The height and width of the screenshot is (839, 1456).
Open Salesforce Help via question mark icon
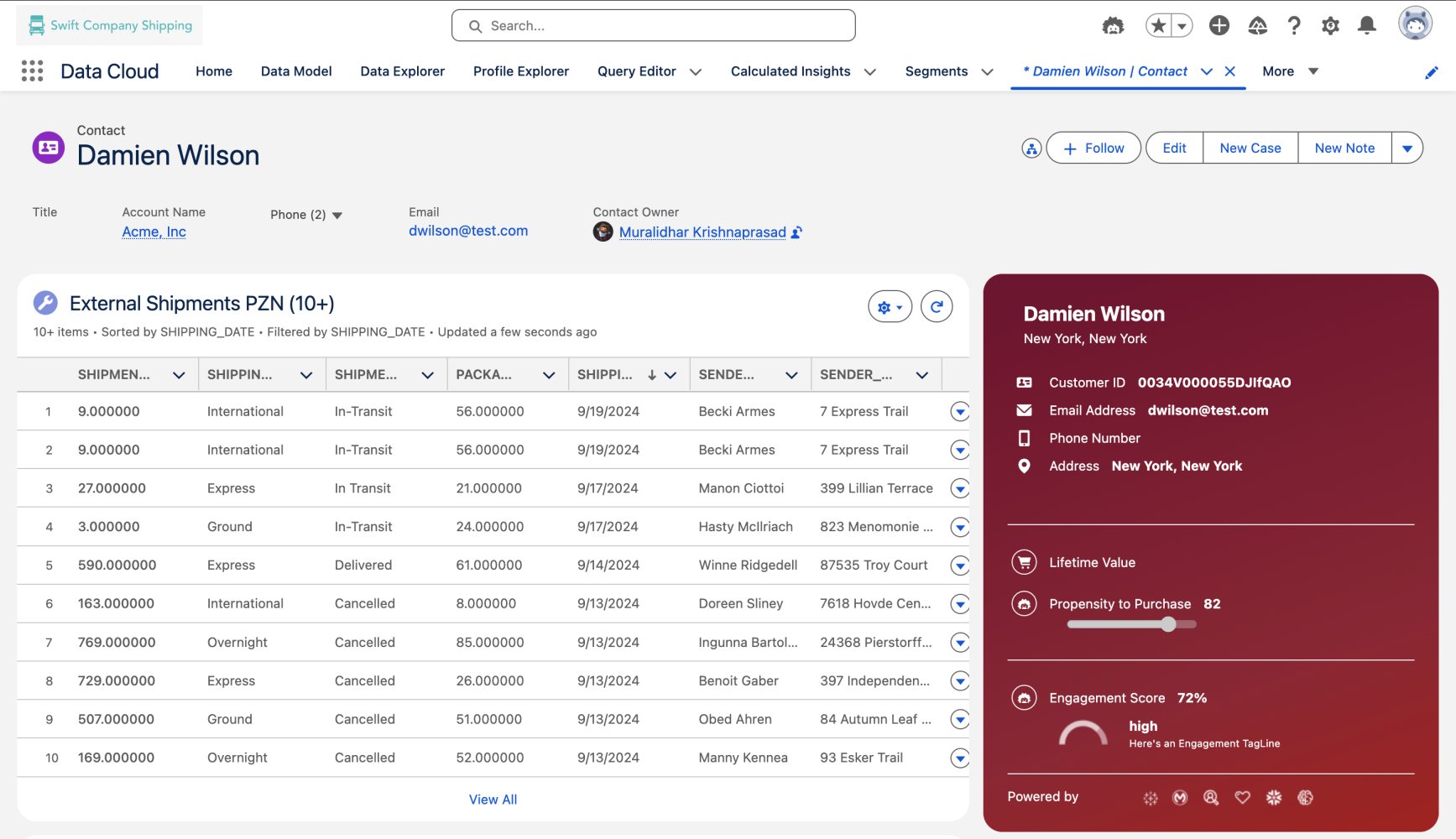(x=1294, y=25)
